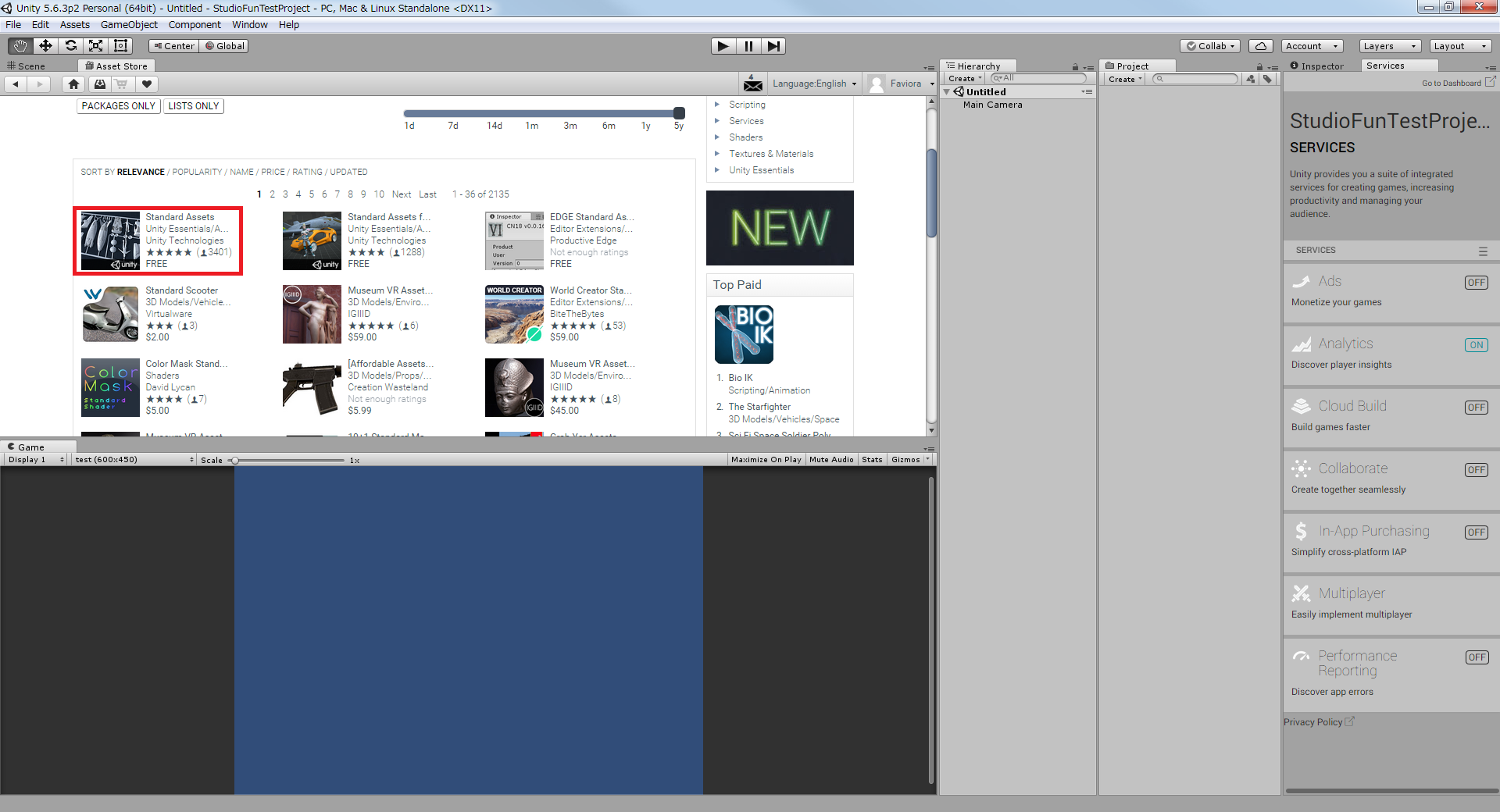This screenshot has height=812, width=1500.
Task: Toggle Performance Reporting OFF switch
Action: 1477,657
